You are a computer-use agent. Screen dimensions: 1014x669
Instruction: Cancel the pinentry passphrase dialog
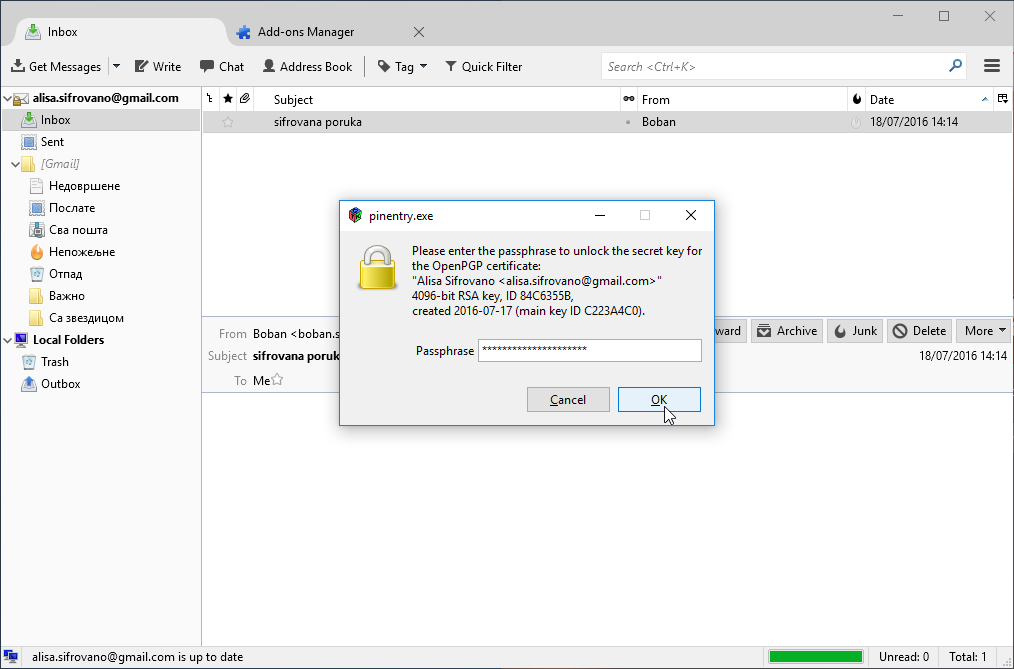[x=568, y=399]
